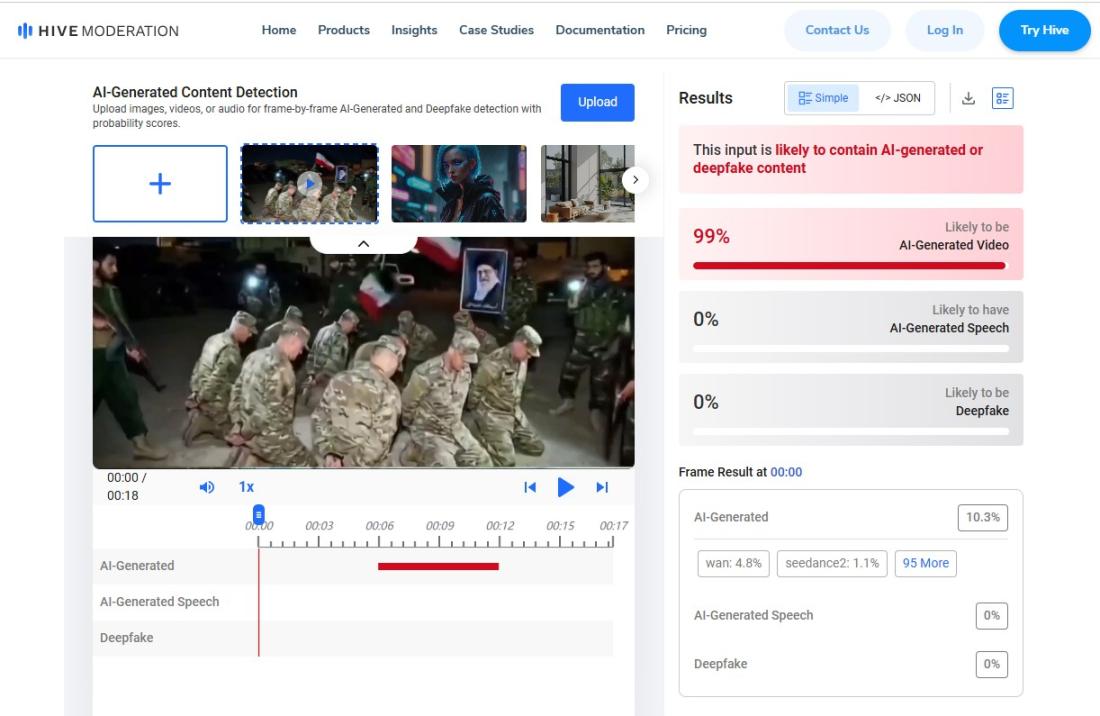Click the timeline playhead handle
Screen dimensions: 1100x716
tap(259, 514)
